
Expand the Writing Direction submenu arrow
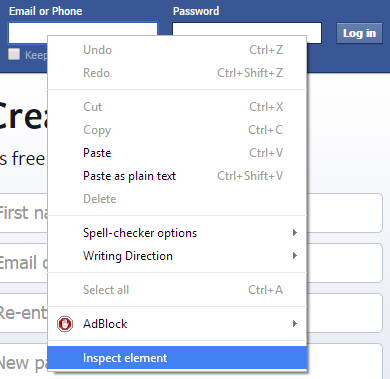294,256
